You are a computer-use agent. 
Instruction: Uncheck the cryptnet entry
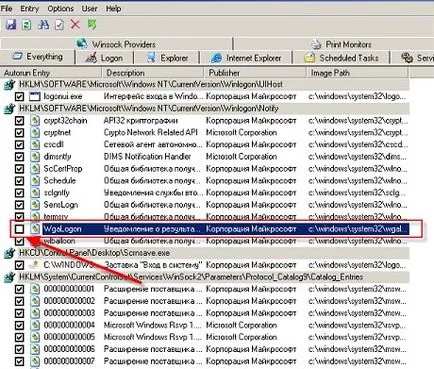[x=20, y=133]
